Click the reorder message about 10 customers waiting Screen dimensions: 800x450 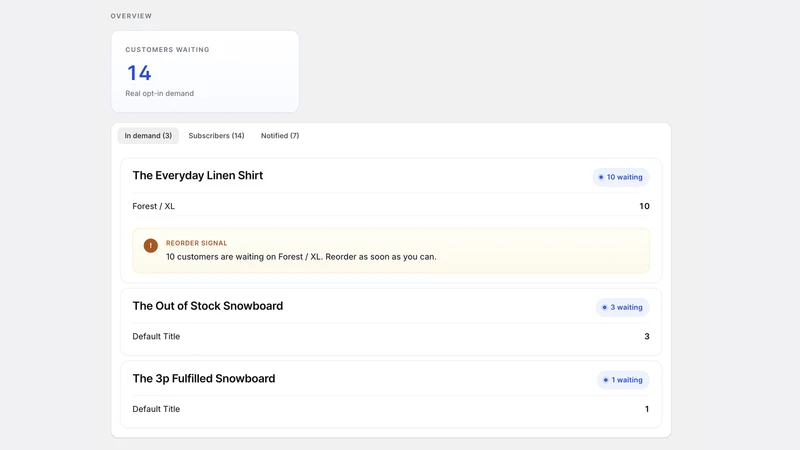(301, 257)
